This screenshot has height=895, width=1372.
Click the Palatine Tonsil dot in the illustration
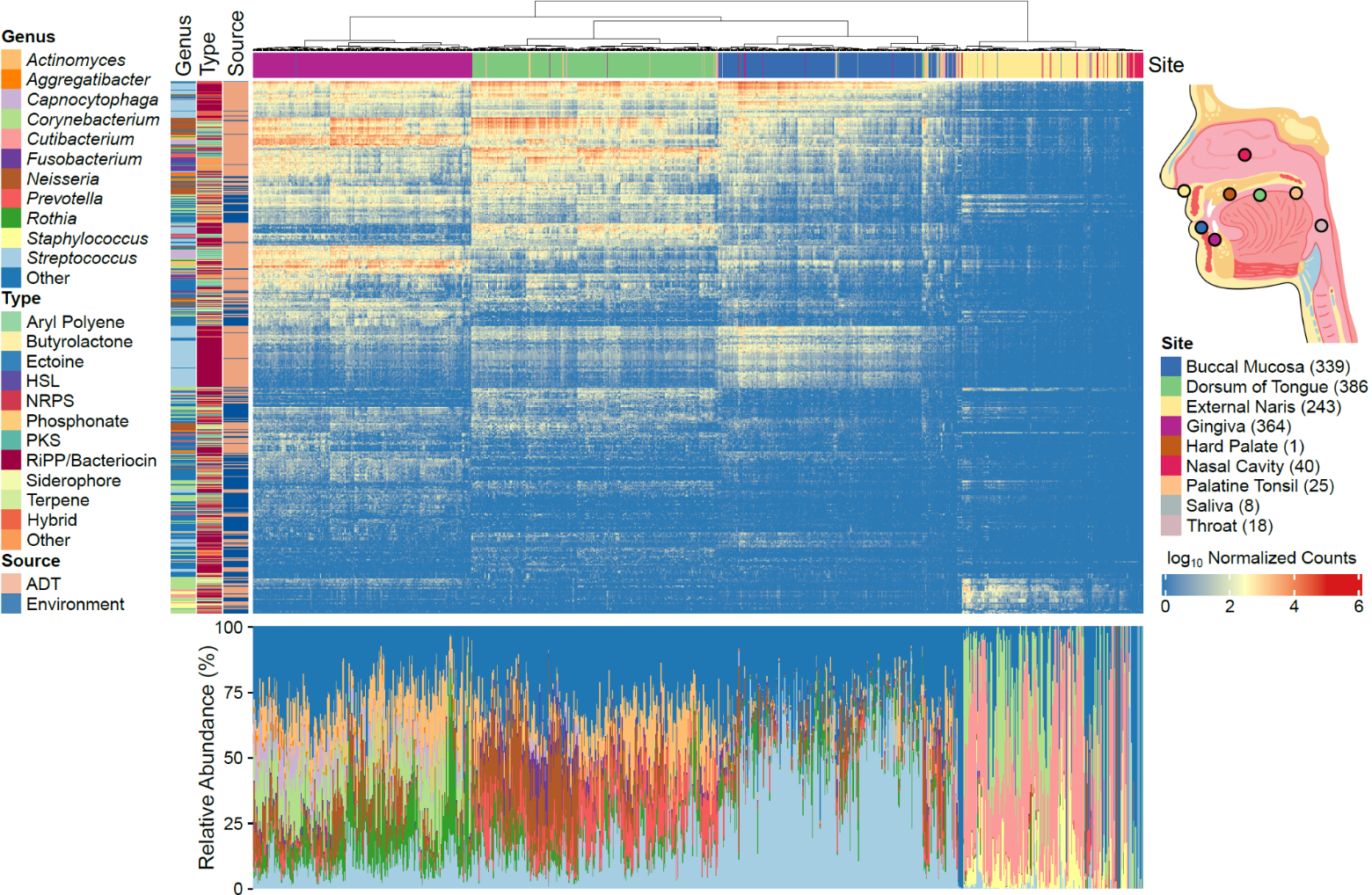click(1295, 193)
